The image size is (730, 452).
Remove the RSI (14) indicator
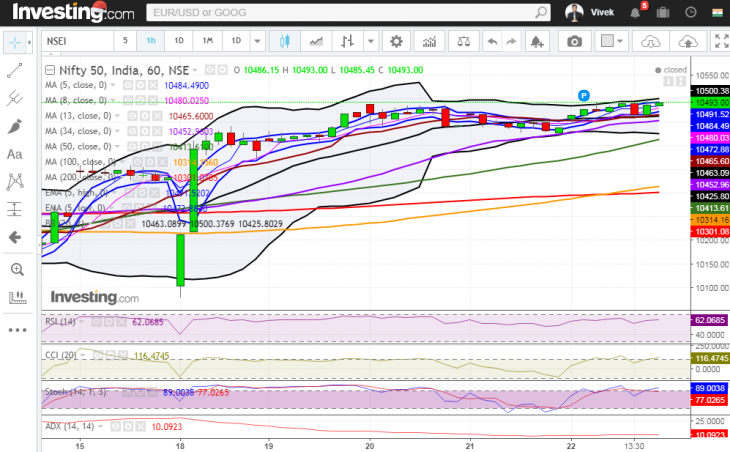(122, 322)
